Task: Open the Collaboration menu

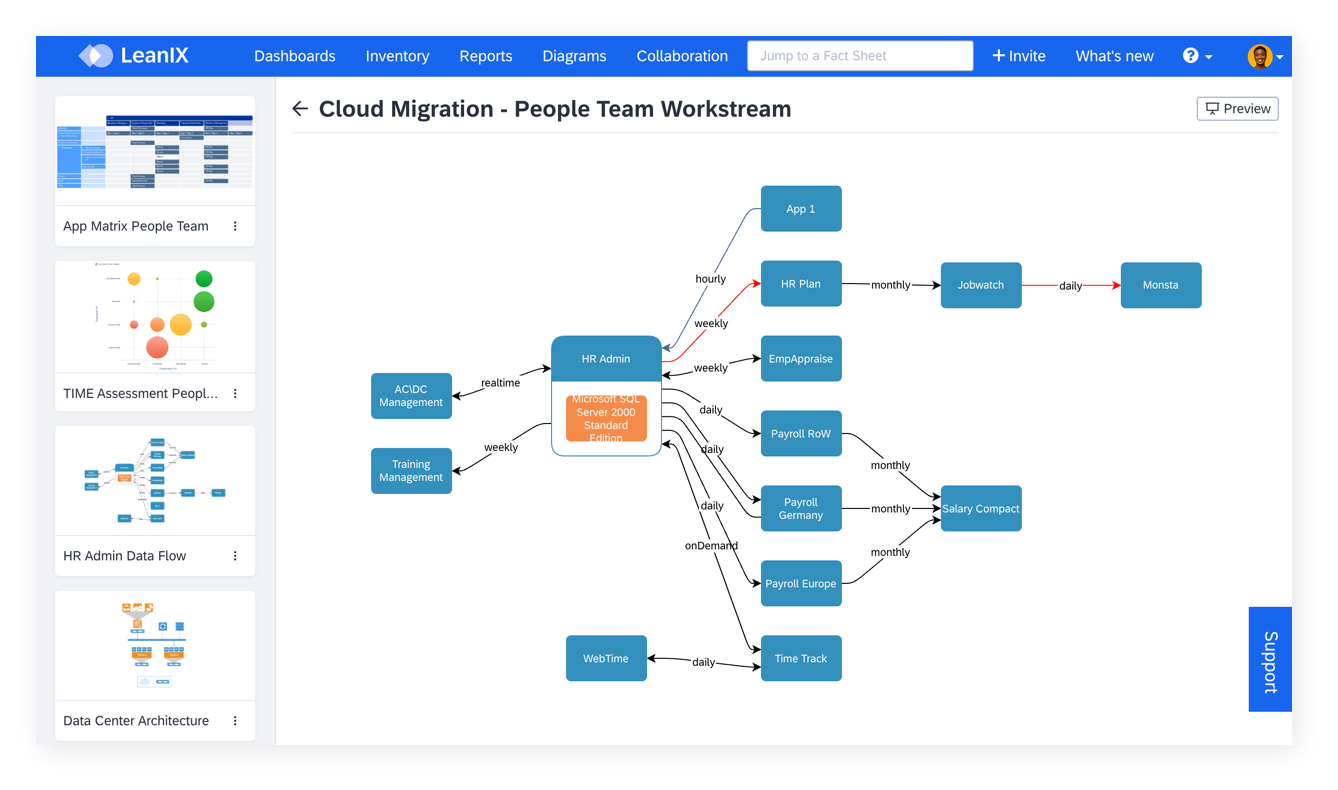Action: pyautogui.click(x=682, y=56)
